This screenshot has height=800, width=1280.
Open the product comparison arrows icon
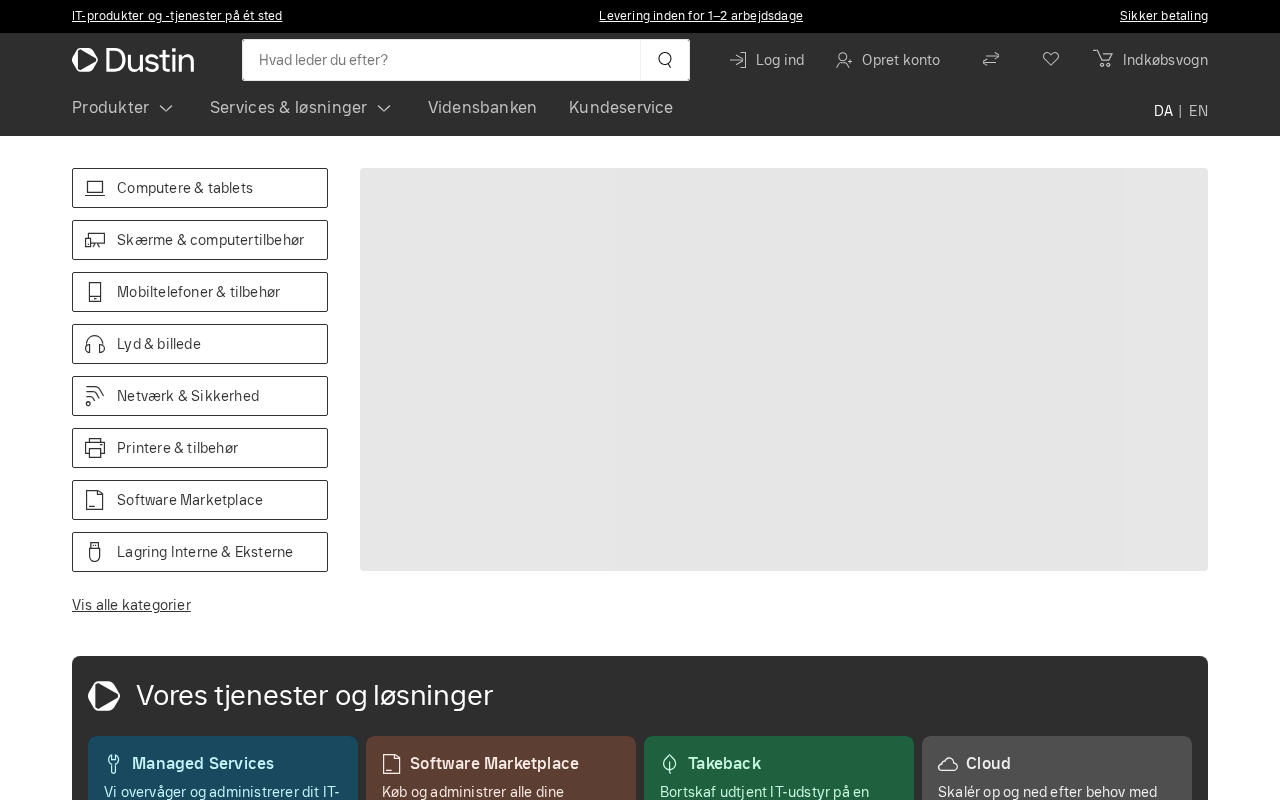coord(991,59)
